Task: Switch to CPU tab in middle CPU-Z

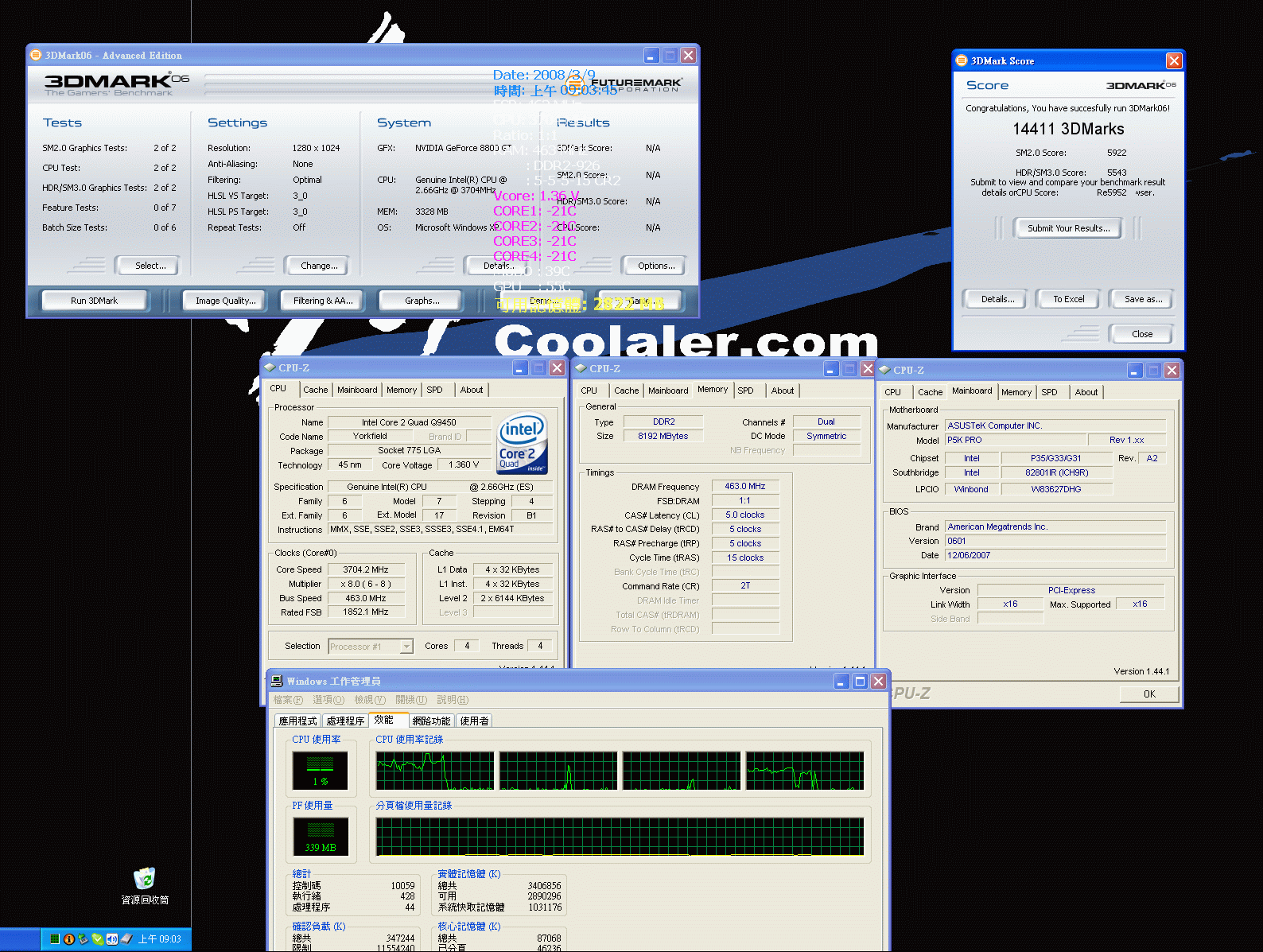Action: [x=589, y=391]
